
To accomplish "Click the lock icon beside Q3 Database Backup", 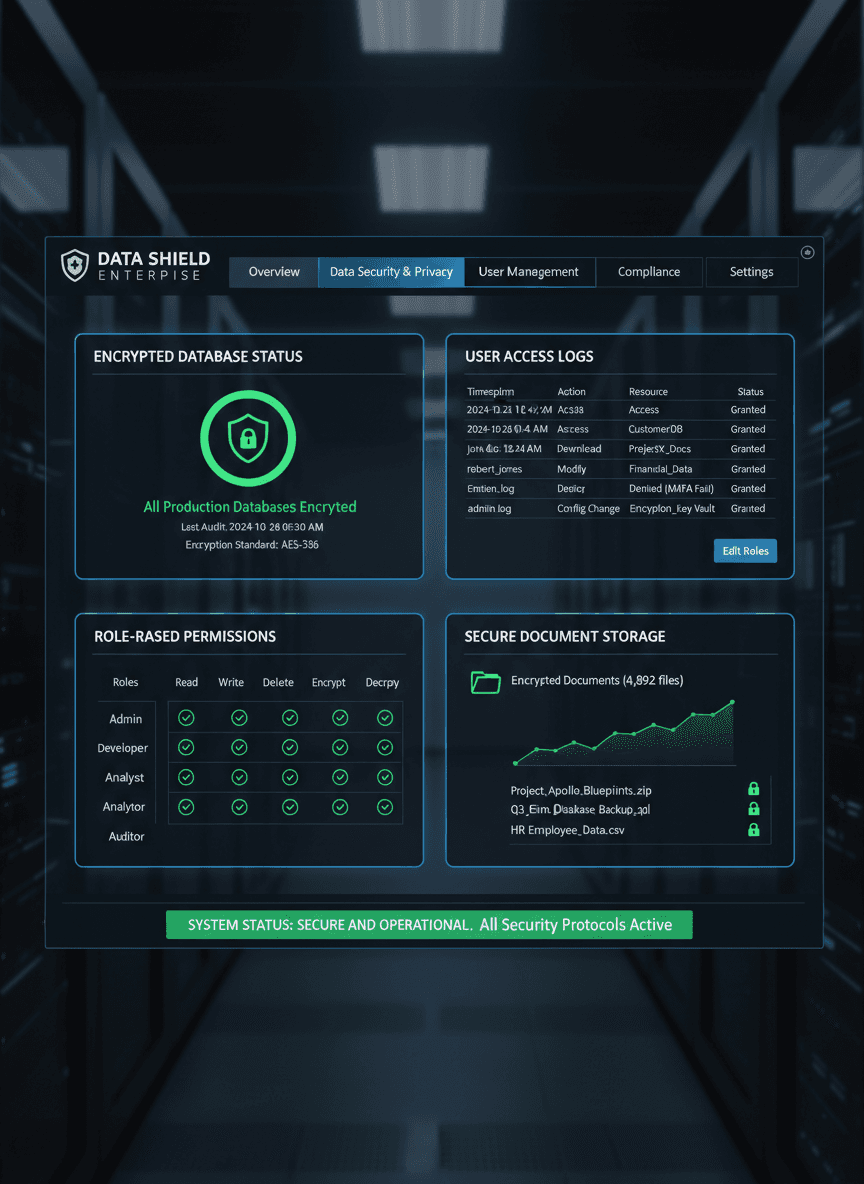I will (754, 809).
